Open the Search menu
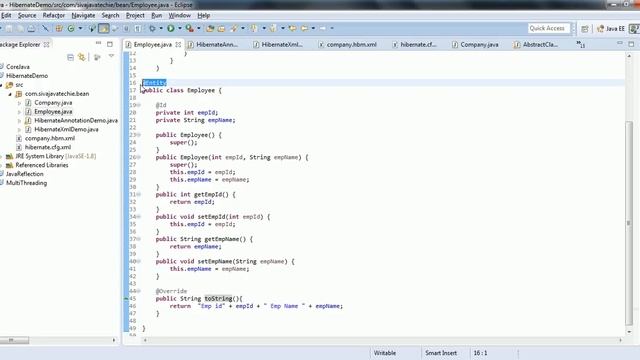 [x=111, y=16]
